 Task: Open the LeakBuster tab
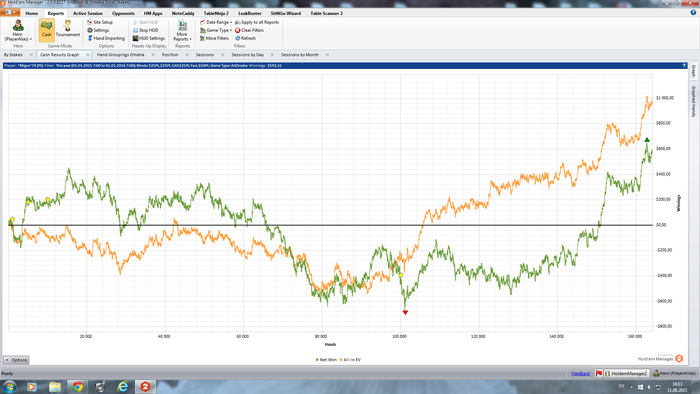250,13
